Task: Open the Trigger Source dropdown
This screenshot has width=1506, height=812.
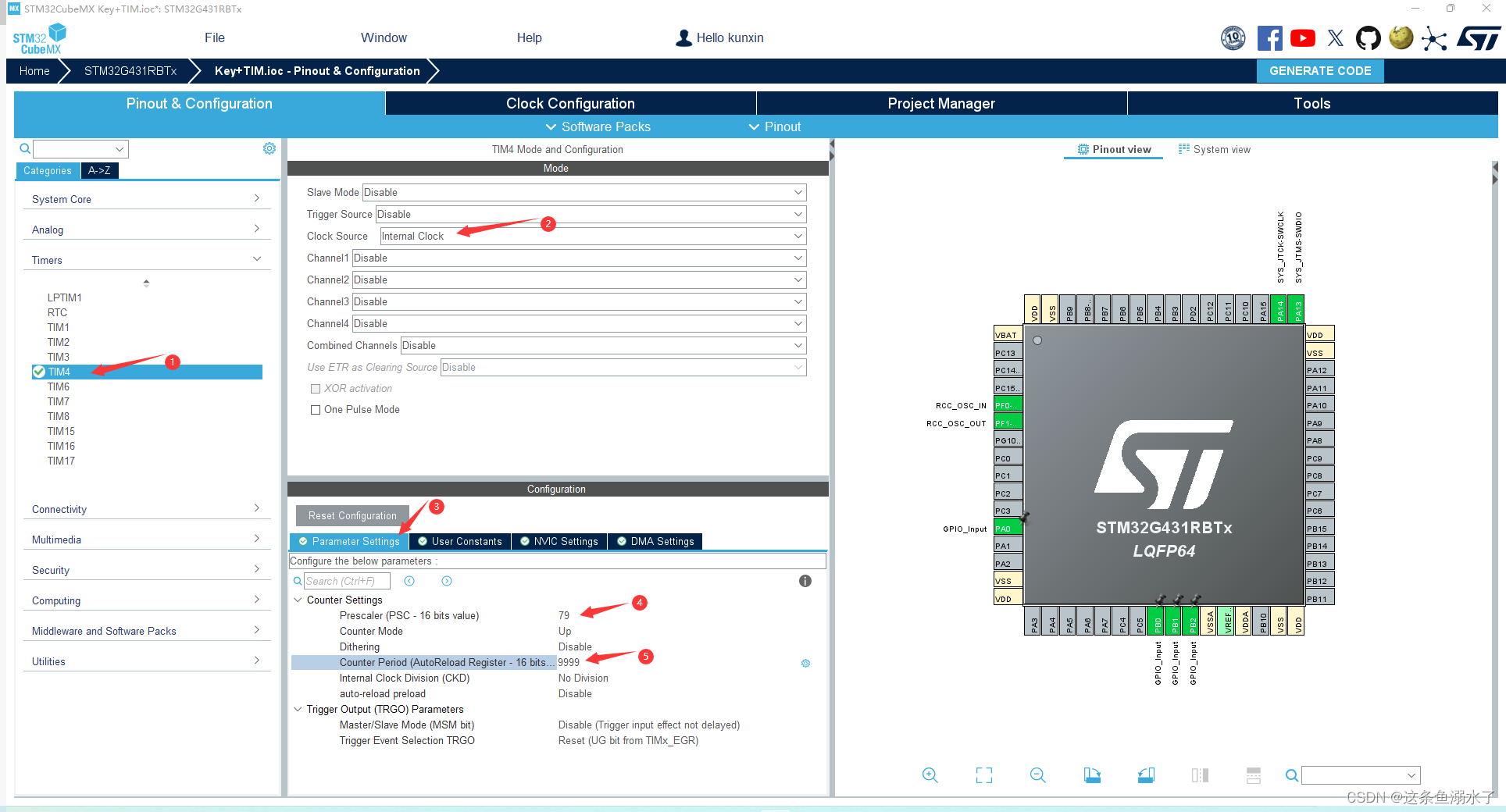Action: pos(591,214)
